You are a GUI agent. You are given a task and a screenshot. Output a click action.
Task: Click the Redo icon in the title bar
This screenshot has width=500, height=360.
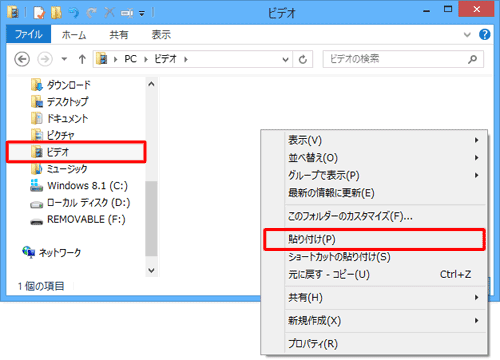point(91,13)
